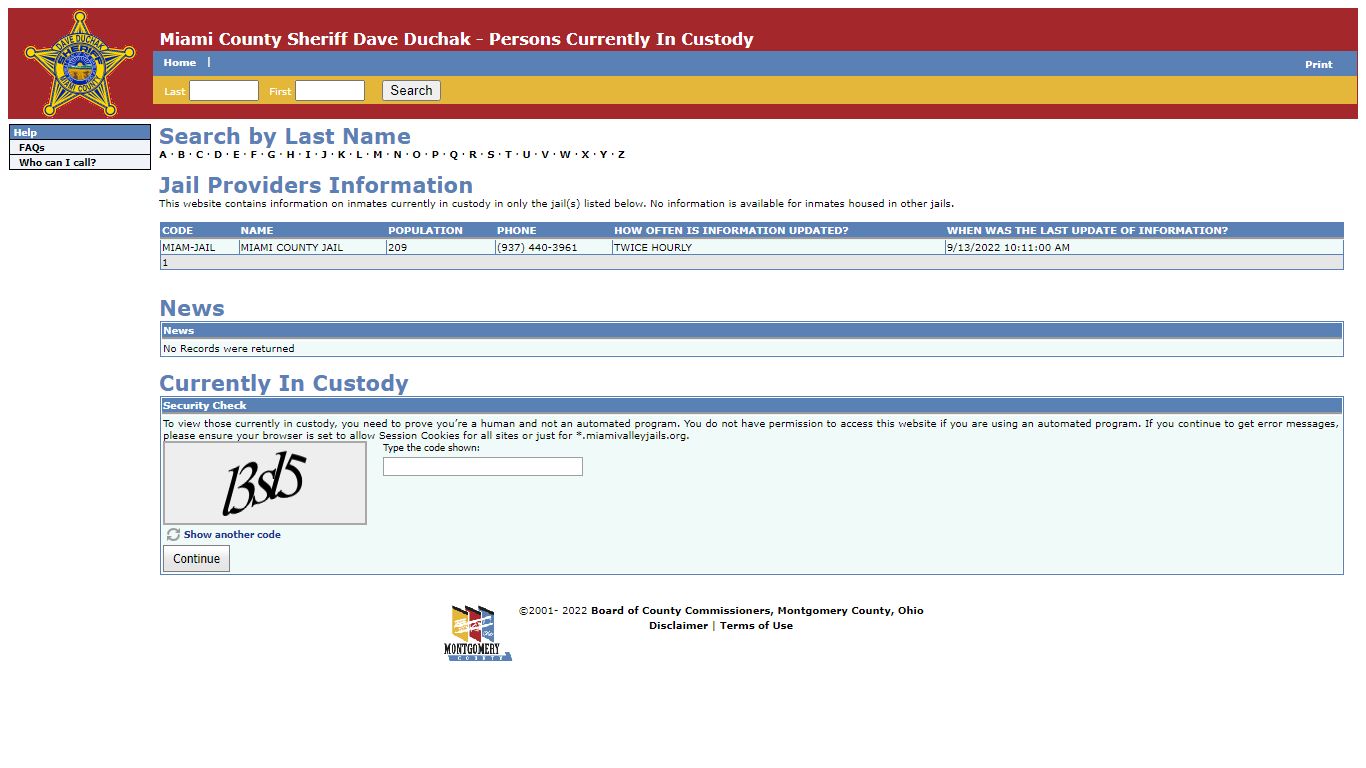Focus the First name input field

330,91
